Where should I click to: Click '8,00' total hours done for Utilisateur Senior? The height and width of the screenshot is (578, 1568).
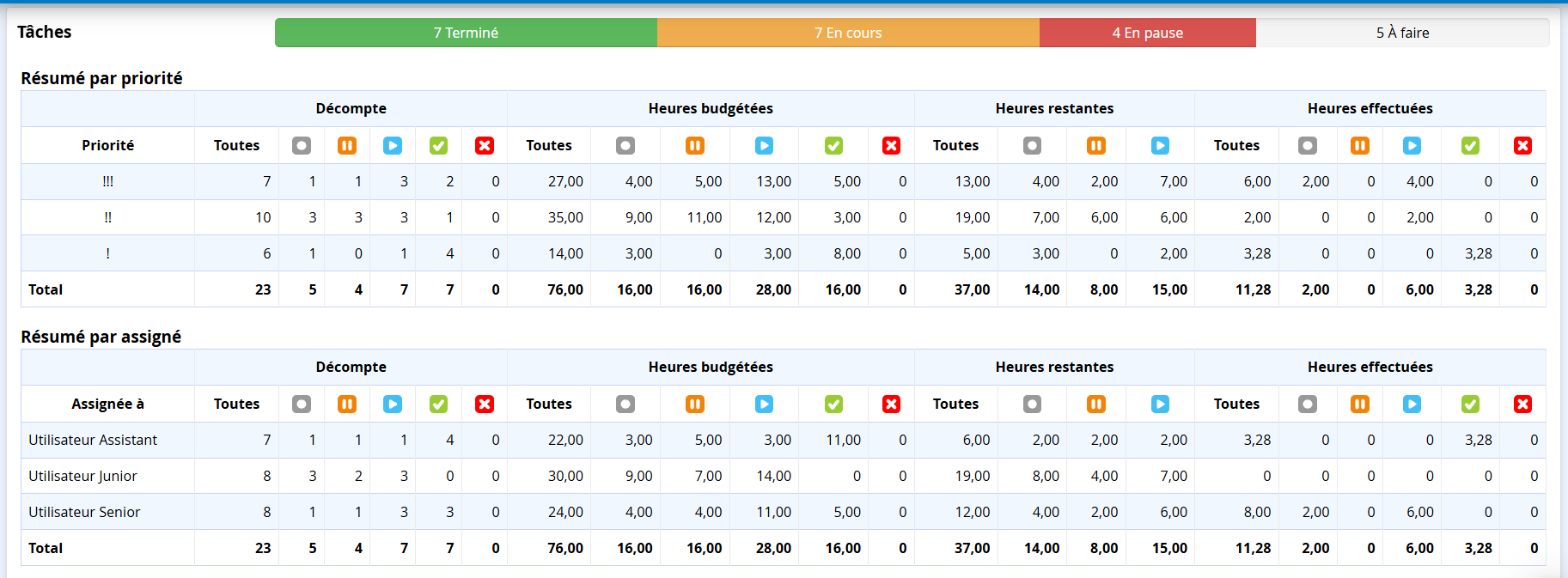tap(1257, 512)
